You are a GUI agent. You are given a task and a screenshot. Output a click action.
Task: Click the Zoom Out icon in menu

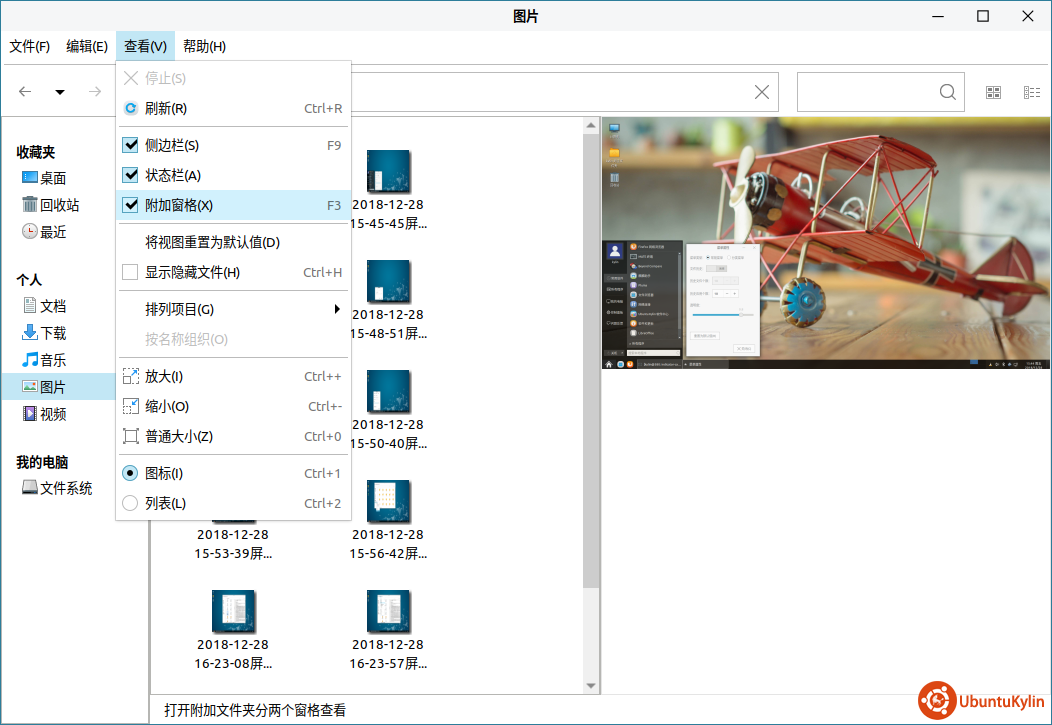tap(130, 407)
